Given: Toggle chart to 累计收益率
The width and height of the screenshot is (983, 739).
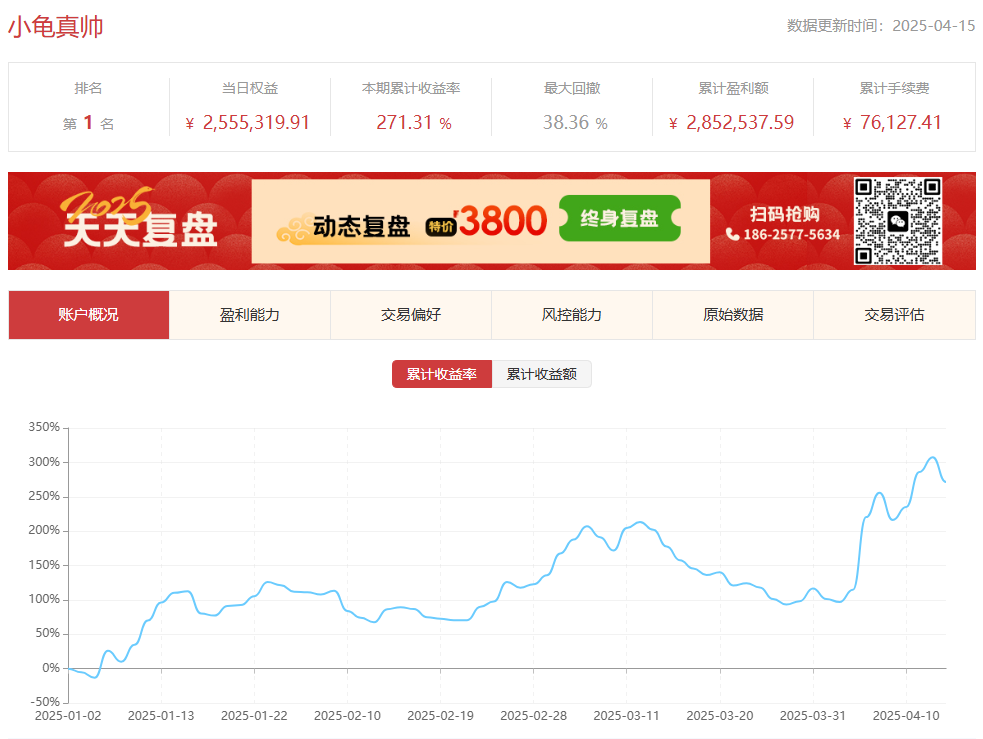Looking at the screenshot, I should pos(442,374).
